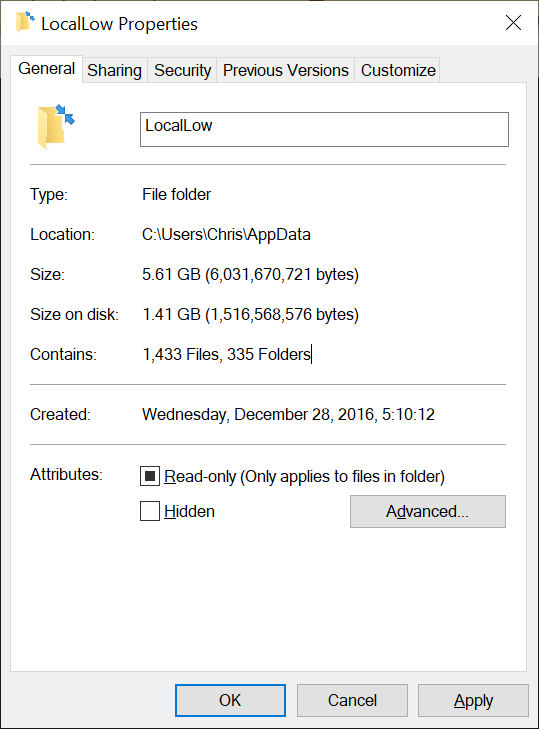Click the Created: label
This screenshot has height=729, width=539.
[x=60, y=414]
